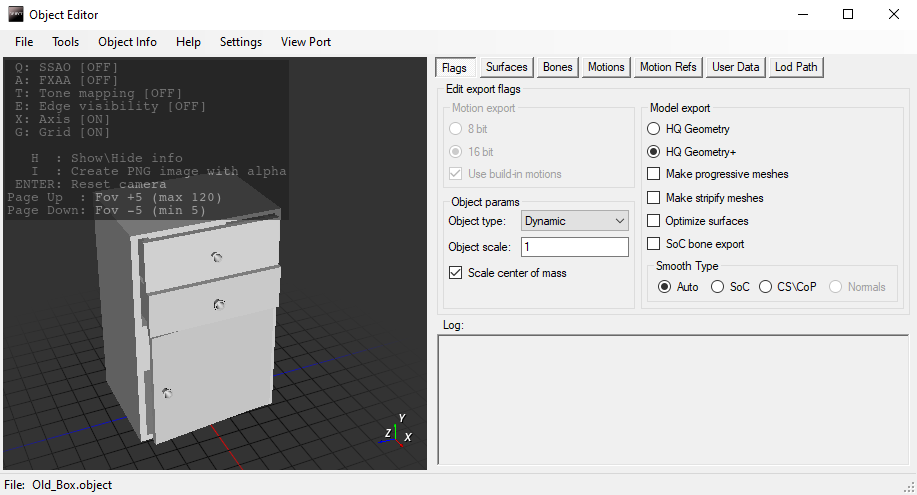Switch to the Lod Path tab
This screenshot has height=495, width=917.
[x=796, y=67]
